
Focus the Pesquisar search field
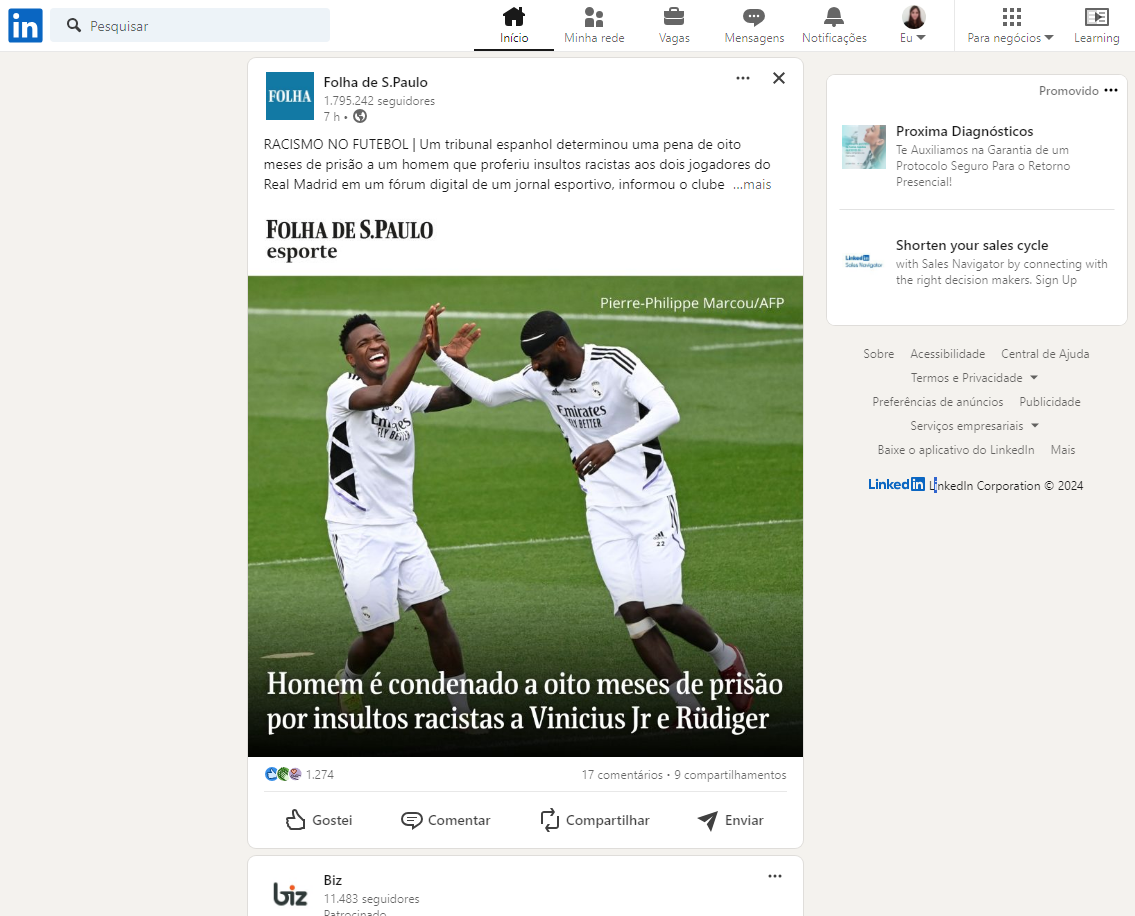click(190, 25)
